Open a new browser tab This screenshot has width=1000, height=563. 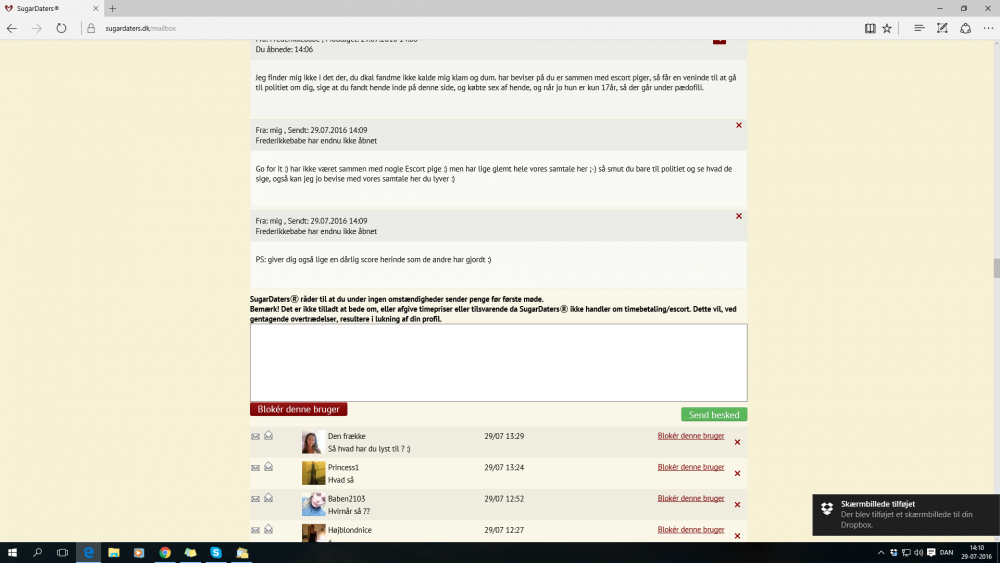point(113,8)
